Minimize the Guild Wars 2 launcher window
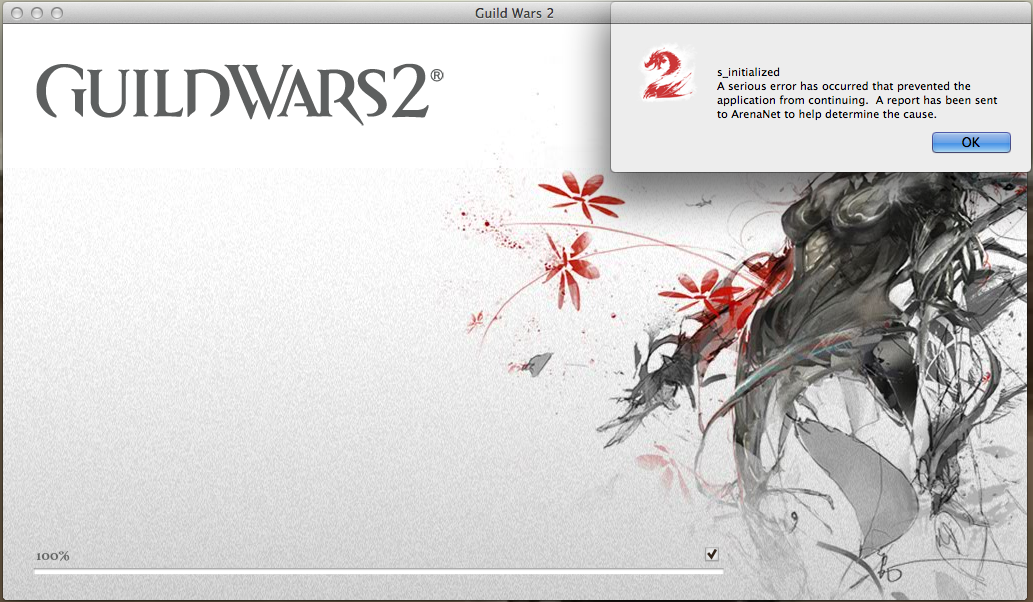This screenshot has width=1033, height=602. coord(37,13)
